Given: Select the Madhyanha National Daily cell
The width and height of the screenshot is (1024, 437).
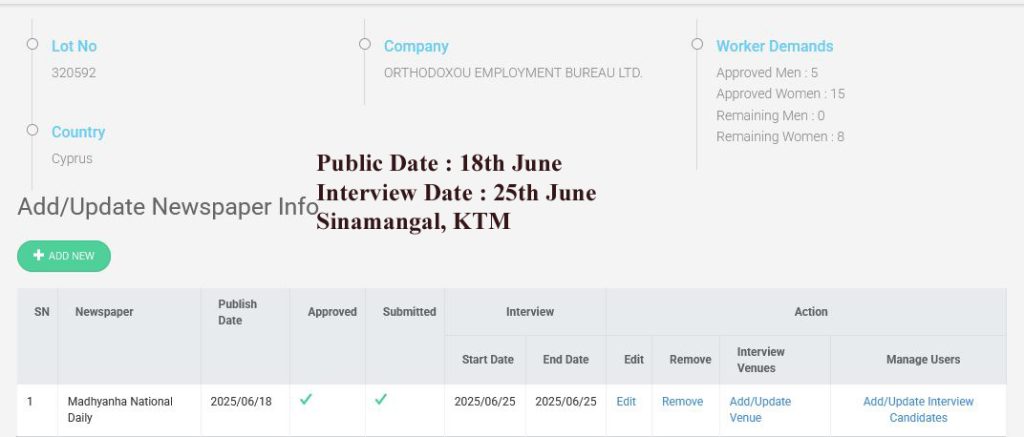Looking at the screenshot, I should click(120, 409).
